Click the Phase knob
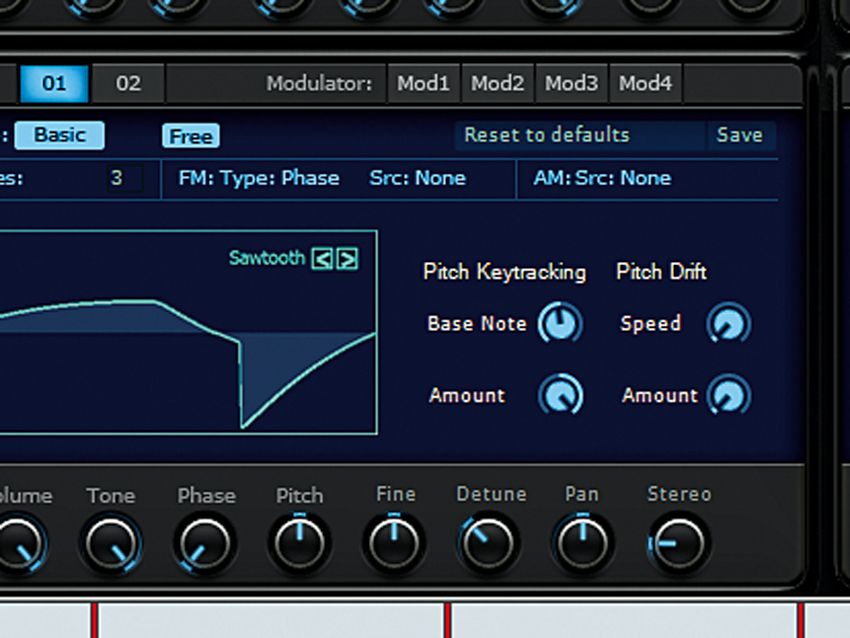The height and width of the screenshot is (638, 850). pyautogui.click(x=206, y=543)
